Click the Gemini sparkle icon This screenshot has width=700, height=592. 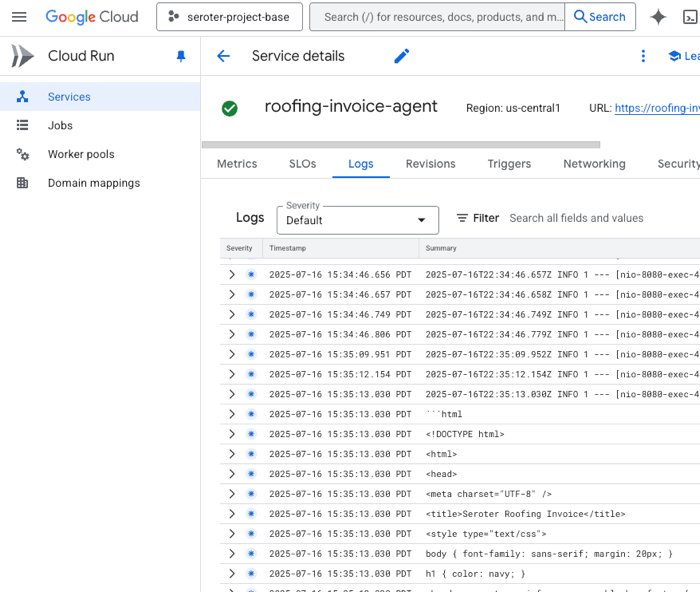[x=658, y=17]
